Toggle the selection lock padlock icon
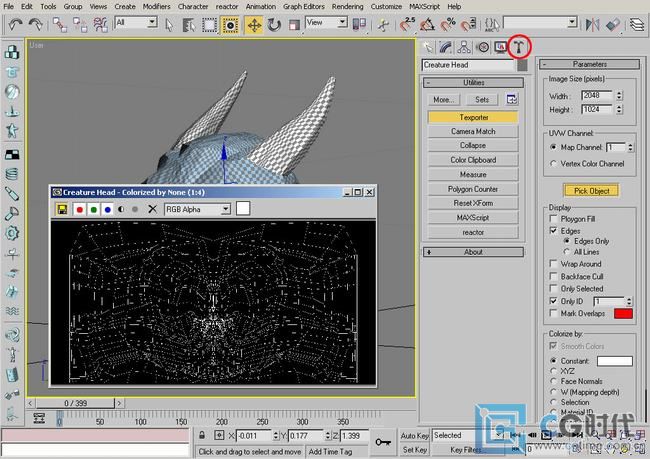 (202, 435)
